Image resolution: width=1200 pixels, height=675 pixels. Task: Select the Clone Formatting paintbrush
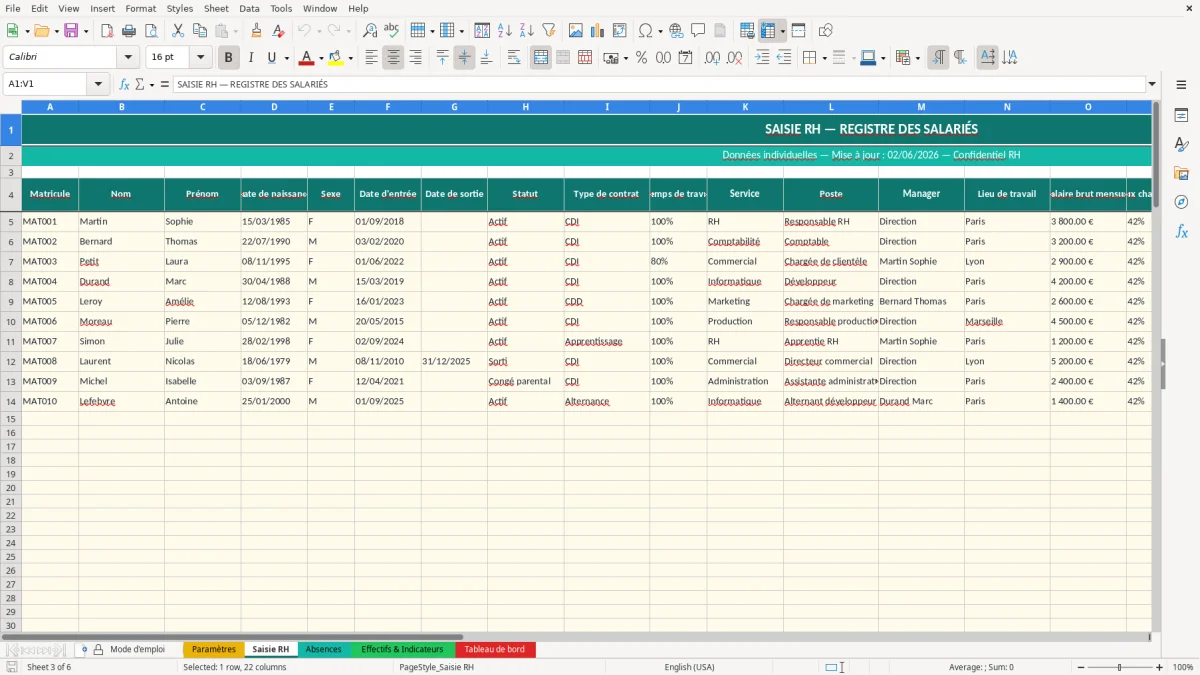tap(257, 31)
